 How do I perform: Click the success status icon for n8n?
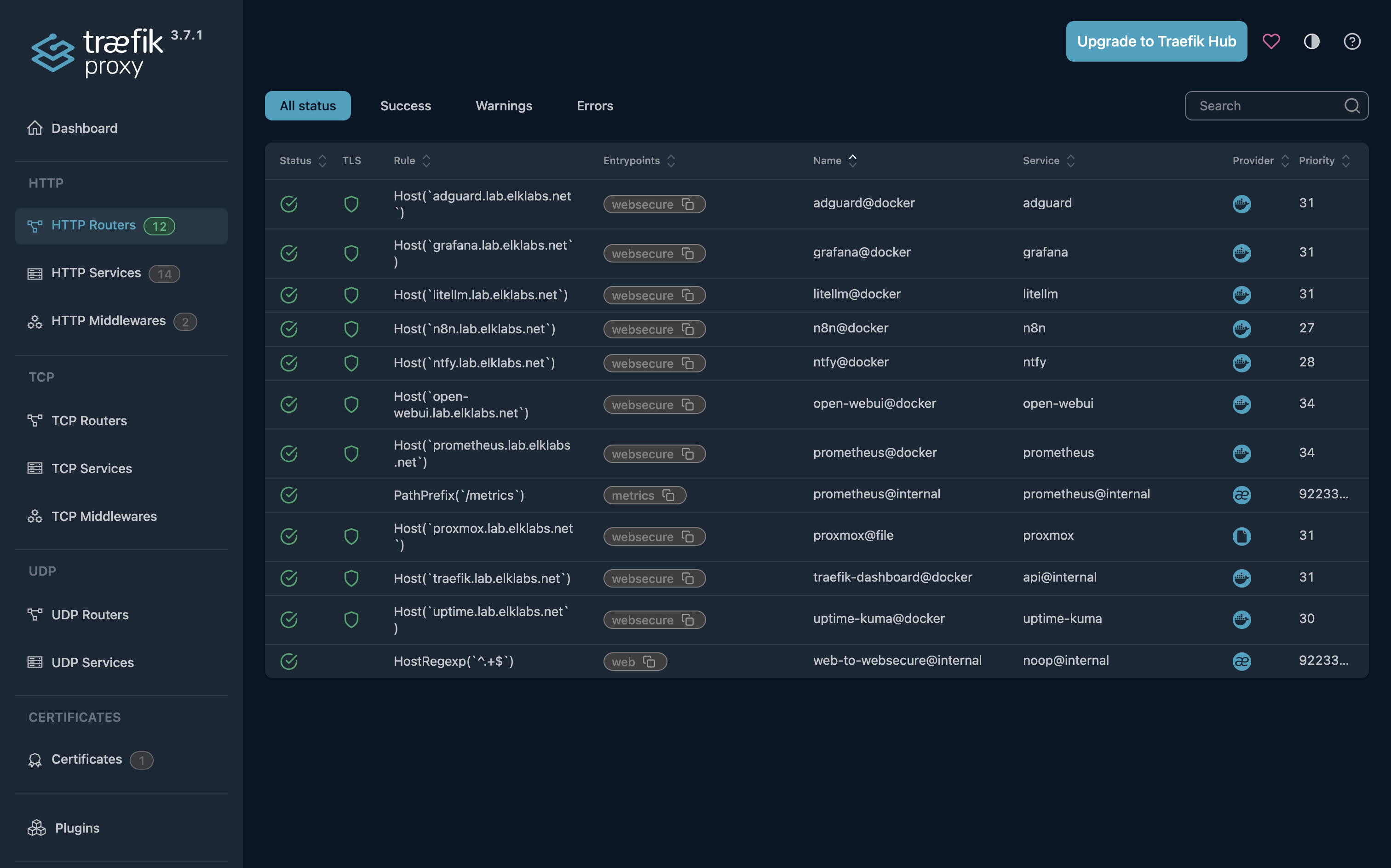(289, 329)
